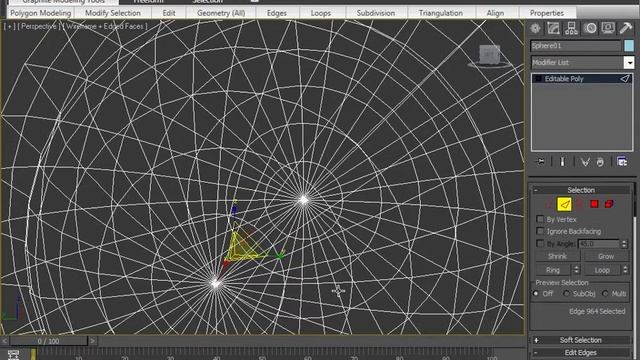640x360 pixels.
Task: Click Ring spinner arrows
Action: click(576, 269)
